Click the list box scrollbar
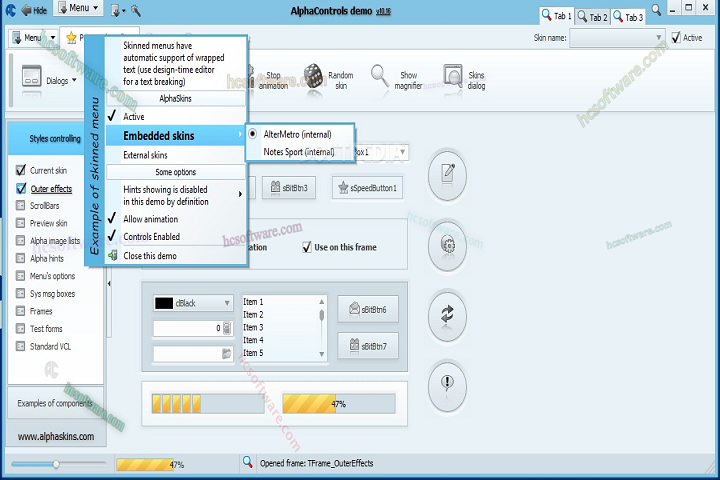This screenshot has width=720, height=480. tap(321, 328)
